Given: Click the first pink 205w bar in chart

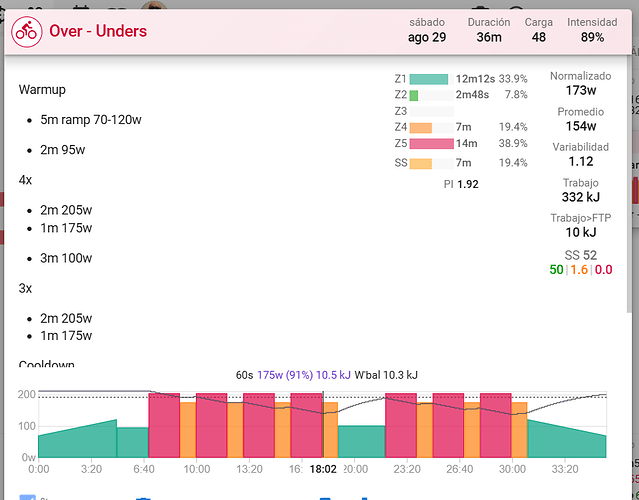Looking at the screenshot, I should pos(164,425).
